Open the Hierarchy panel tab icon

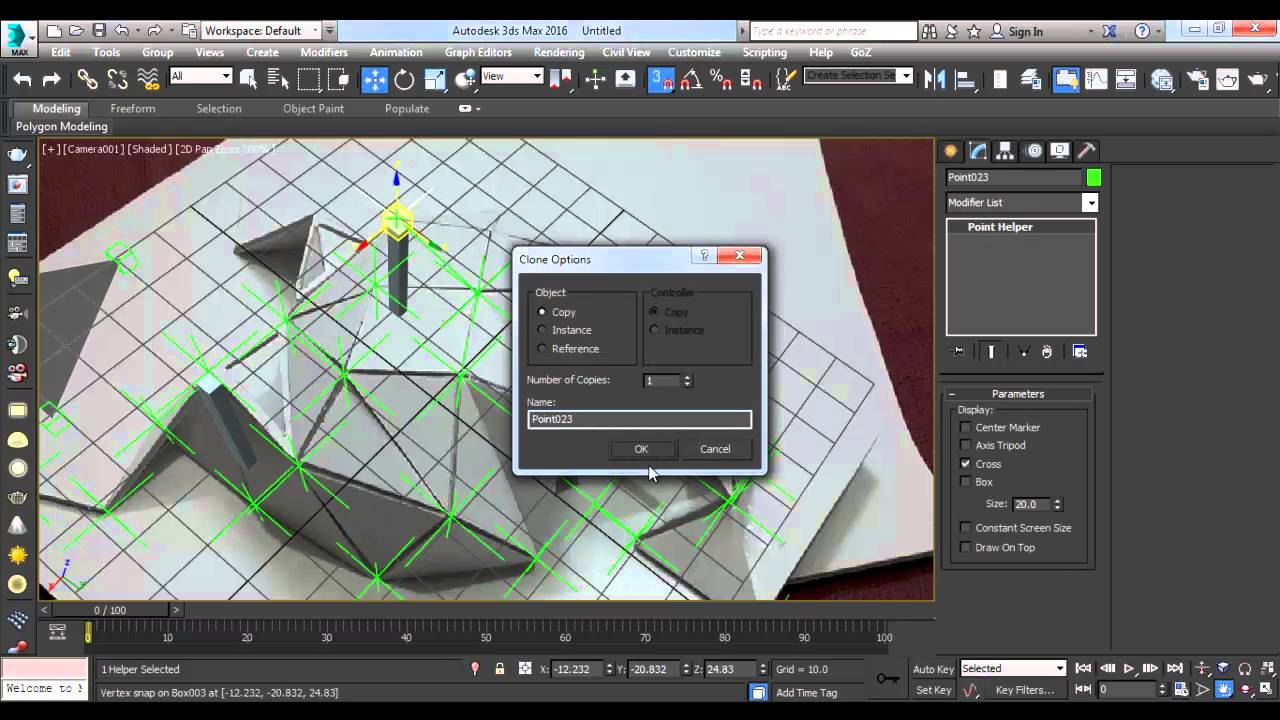[1006, 151]
